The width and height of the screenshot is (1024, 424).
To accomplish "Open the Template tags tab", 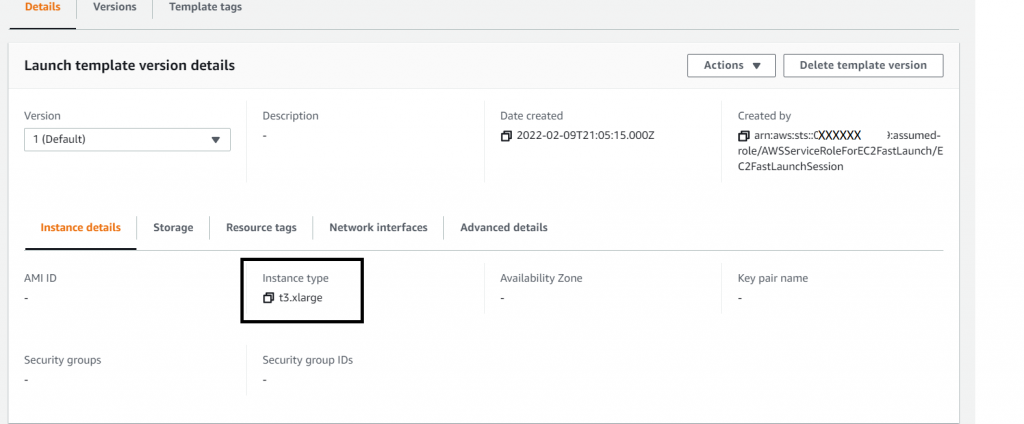I will point(205,7).
